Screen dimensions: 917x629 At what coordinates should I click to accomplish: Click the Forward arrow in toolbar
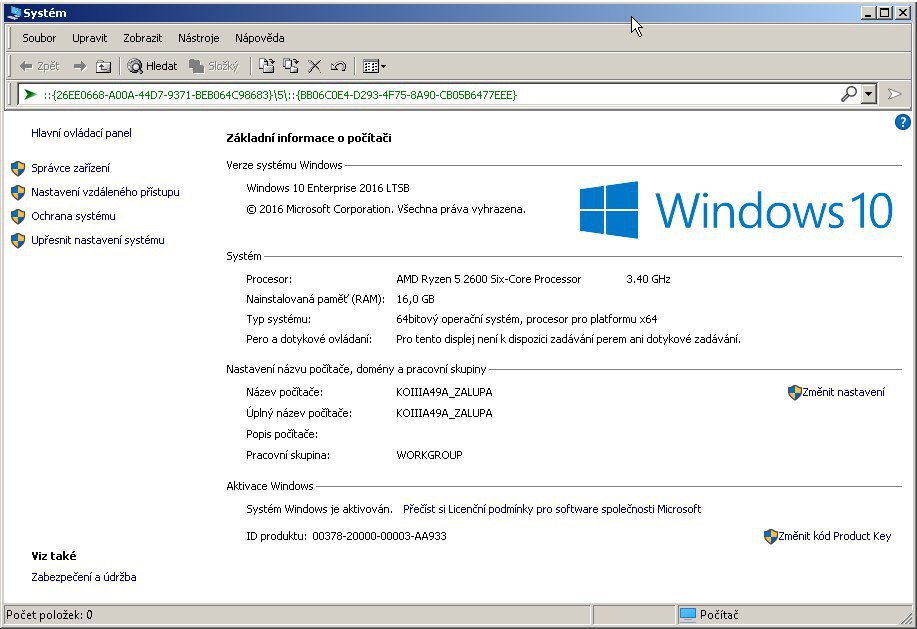[x=80, y=66]
